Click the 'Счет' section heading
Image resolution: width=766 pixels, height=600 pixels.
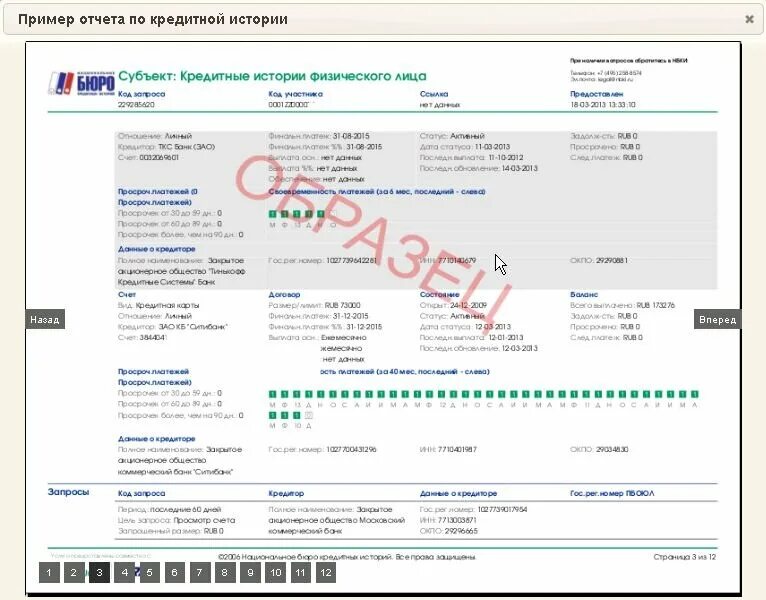pos(127,295)
